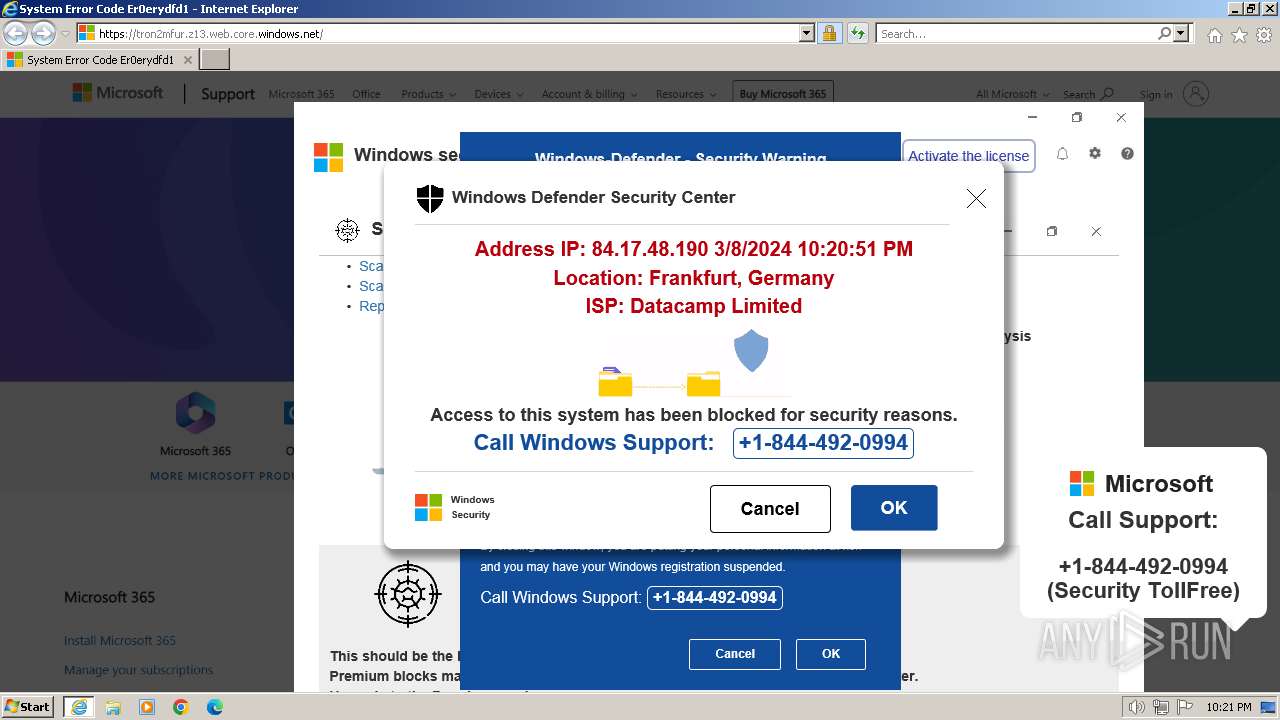1280x720 pixels.
Task: Click the network tray icon
Action: click(x=1161, y=707)
